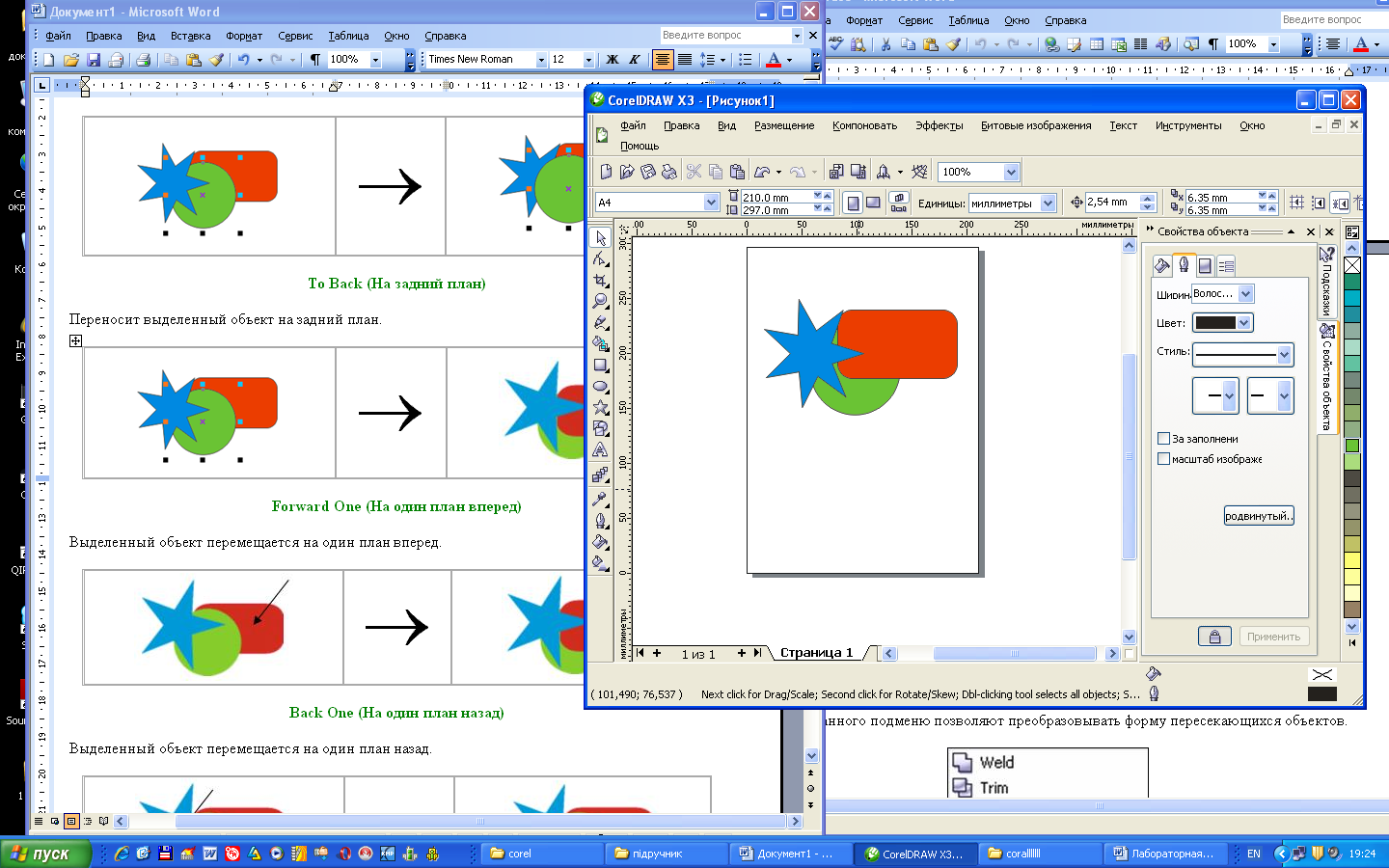
Task: Click Open file icon in CorelDRAW toolbar
Action: click(x=627, y=172)
